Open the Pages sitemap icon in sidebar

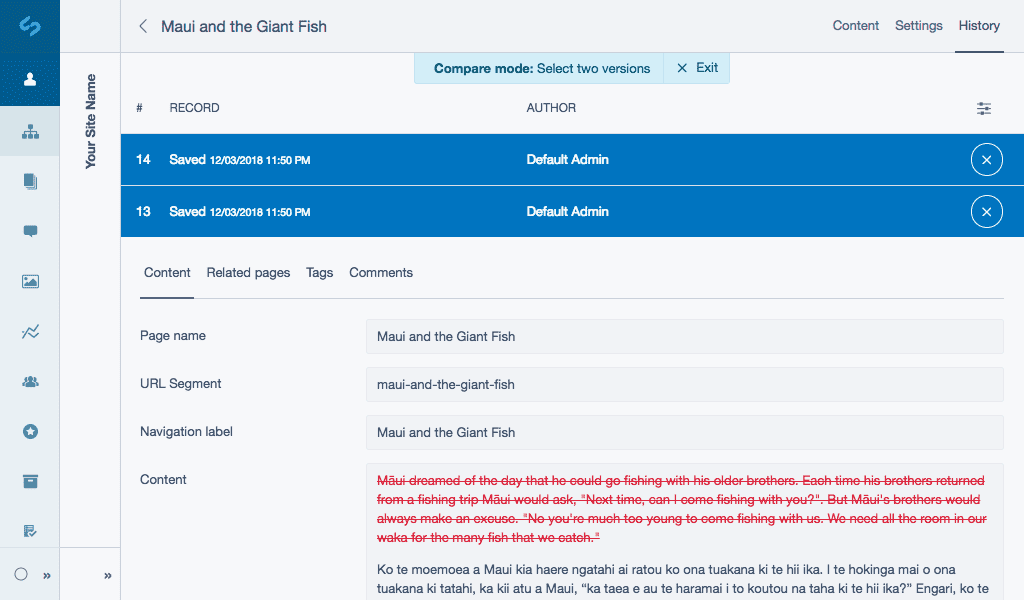30,131
